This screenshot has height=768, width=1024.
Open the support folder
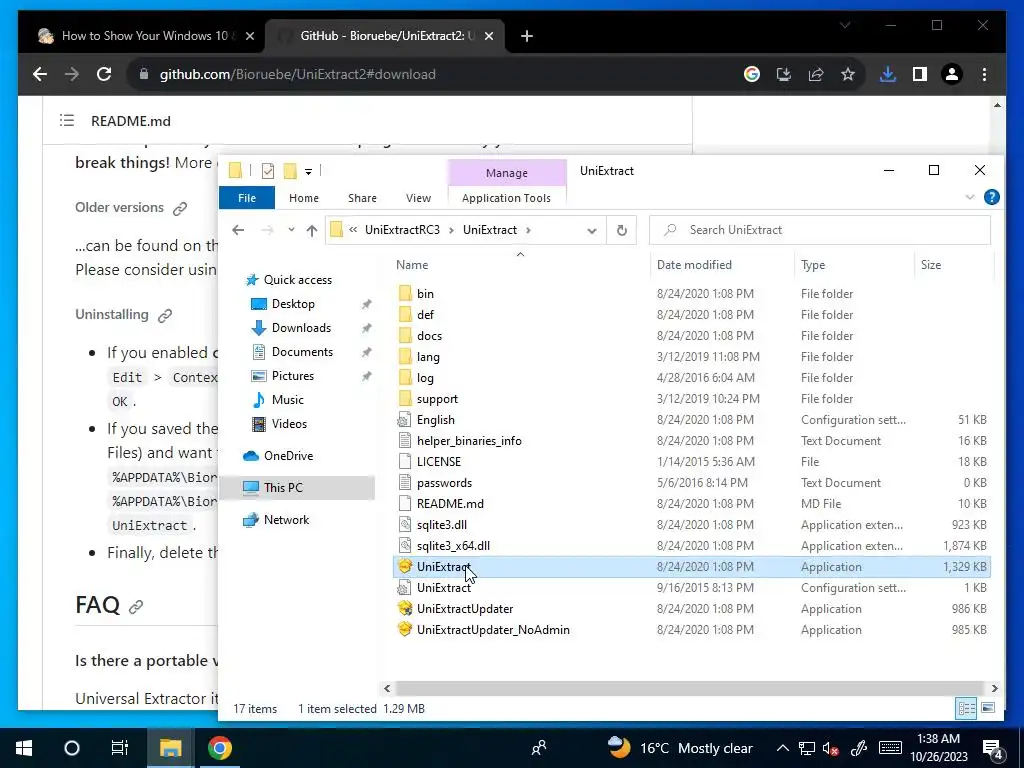click(437, 398)
